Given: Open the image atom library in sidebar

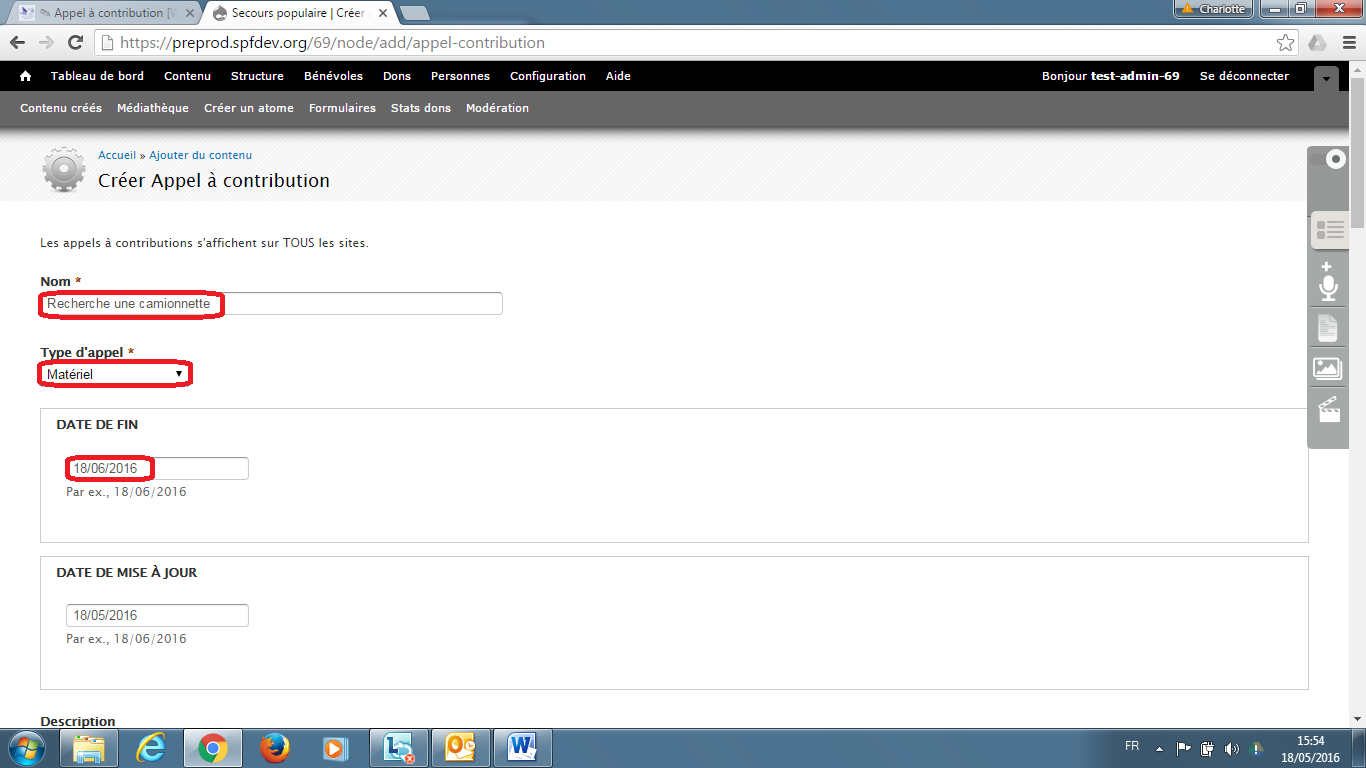Looking at the screenshot, I should point(1327,368).
